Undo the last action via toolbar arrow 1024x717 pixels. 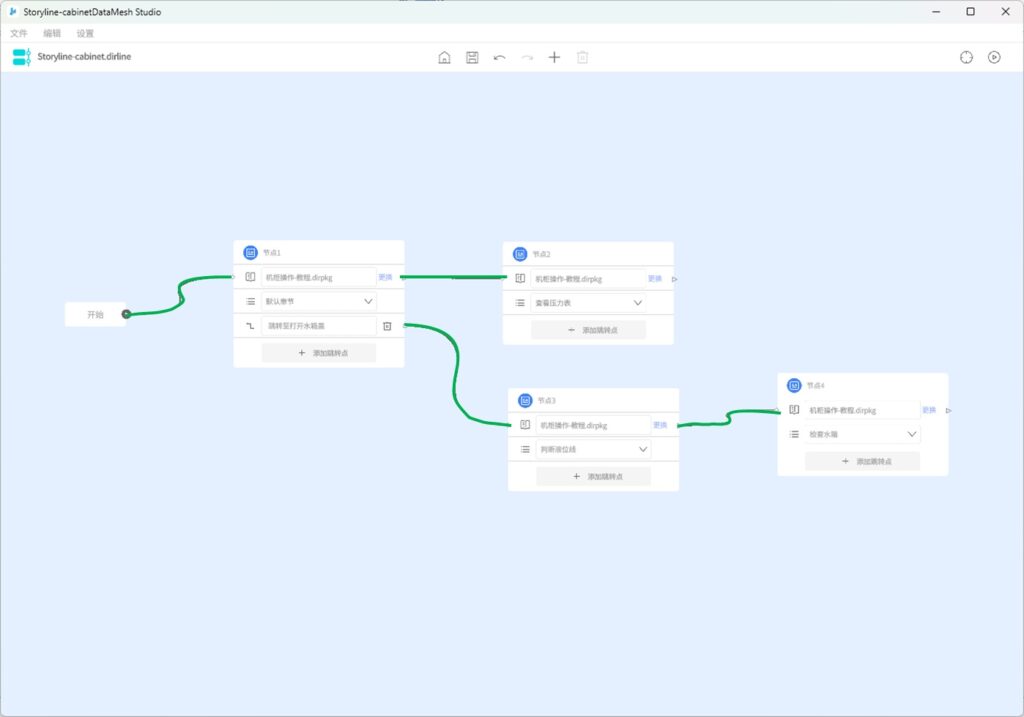499,57
